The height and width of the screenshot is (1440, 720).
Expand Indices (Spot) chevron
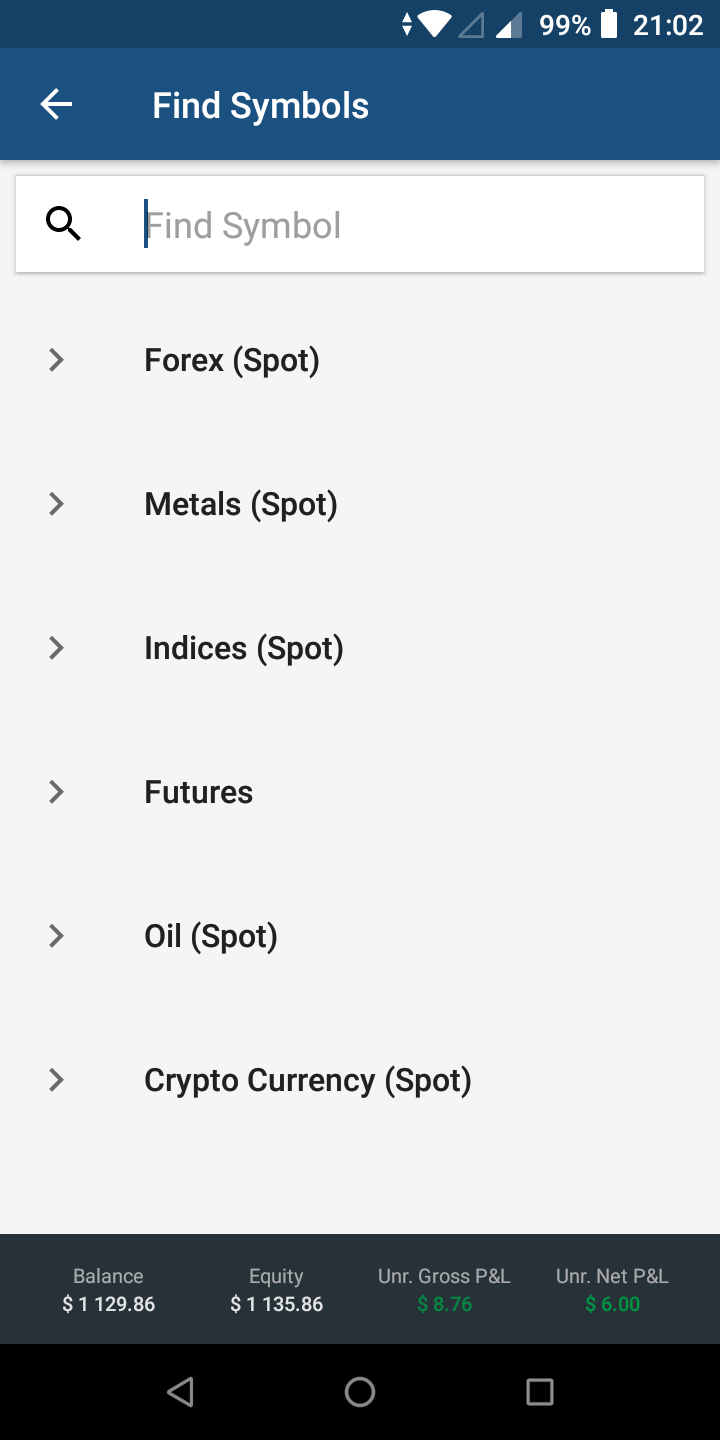[57, 648]
